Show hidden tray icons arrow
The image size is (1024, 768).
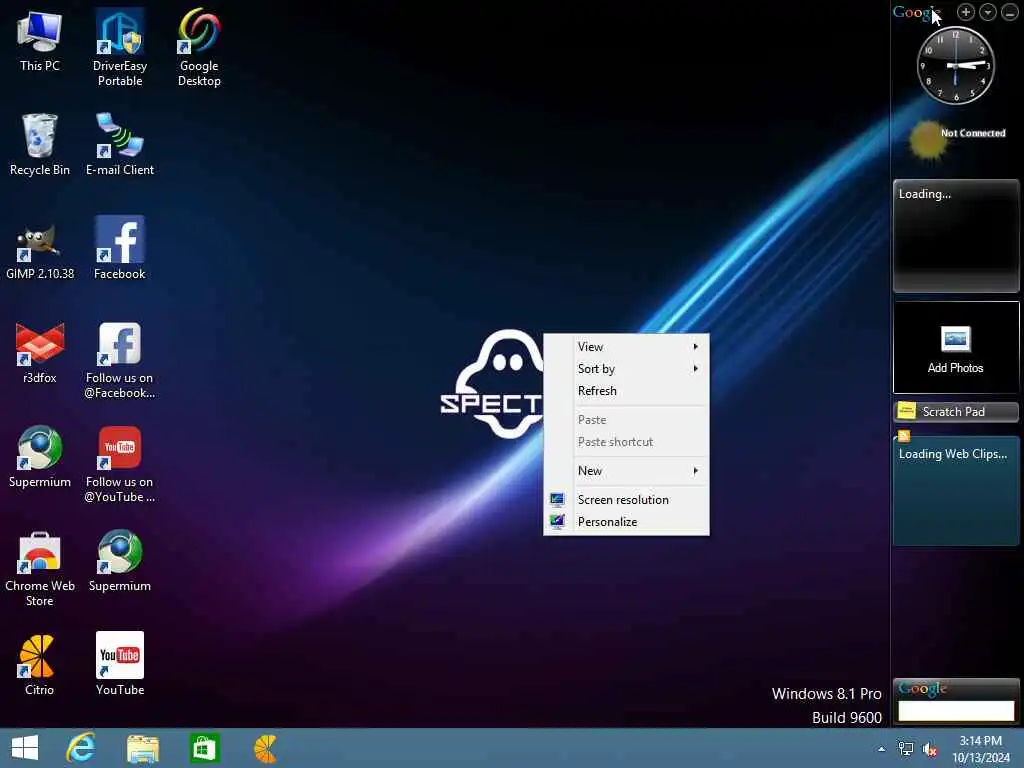882,749
